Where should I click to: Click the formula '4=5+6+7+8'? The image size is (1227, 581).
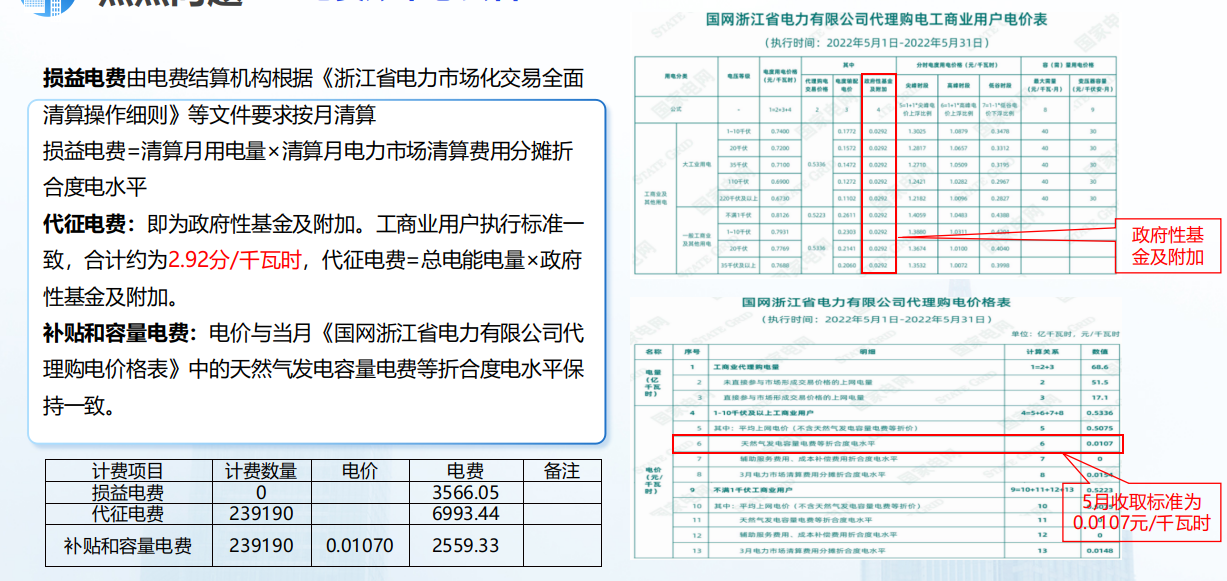1042,413
